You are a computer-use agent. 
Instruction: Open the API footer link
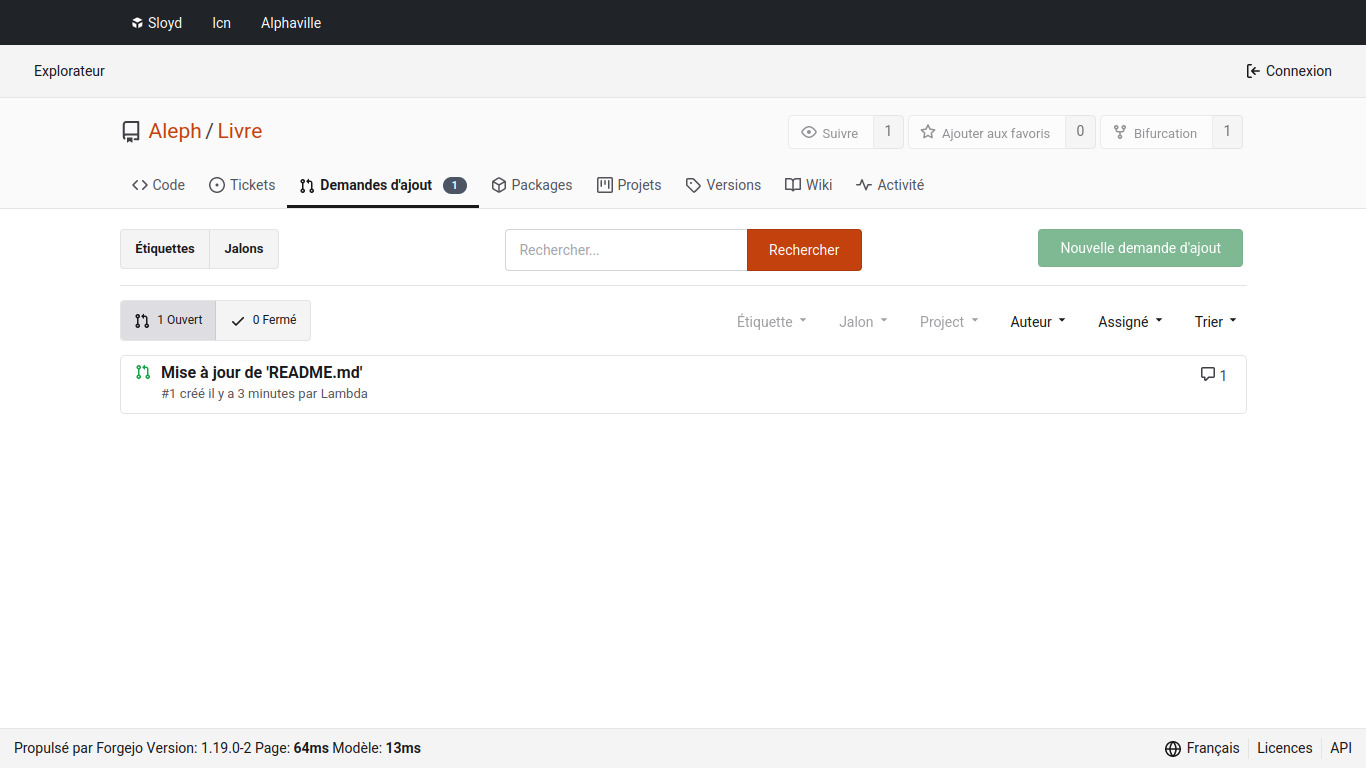[1341, 748]
